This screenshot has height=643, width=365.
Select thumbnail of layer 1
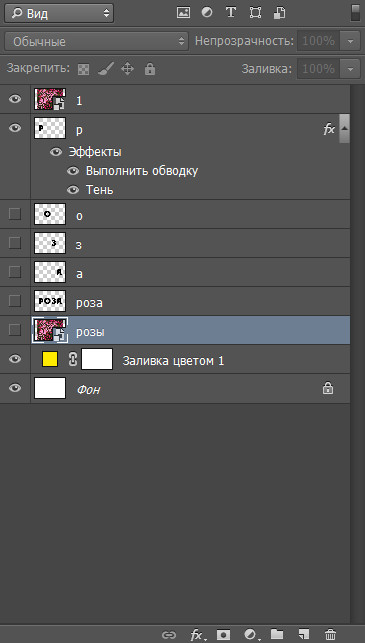click(50, 99)
